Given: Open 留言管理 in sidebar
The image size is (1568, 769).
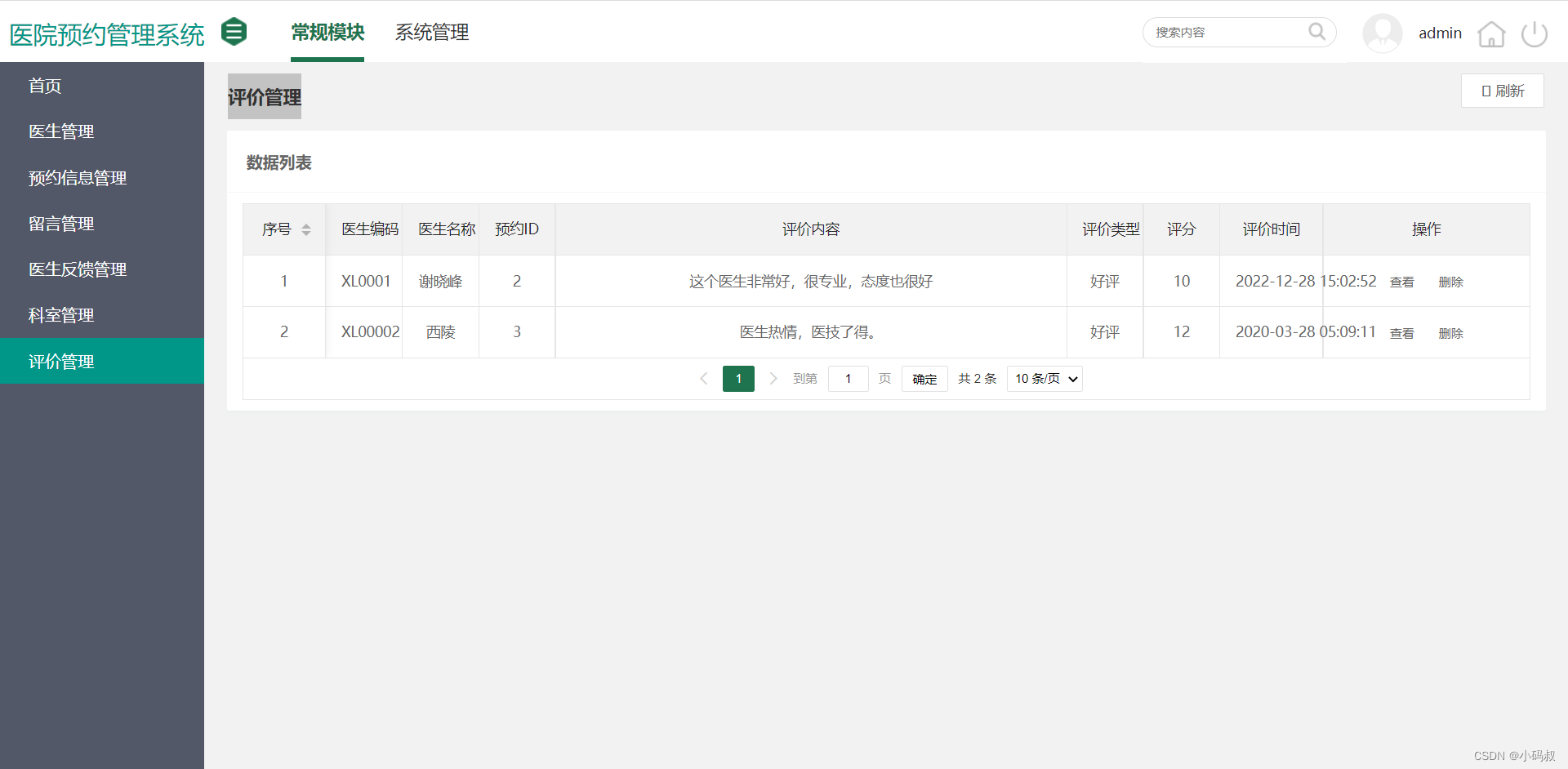Looking at the screenshot, I should 102,224.
